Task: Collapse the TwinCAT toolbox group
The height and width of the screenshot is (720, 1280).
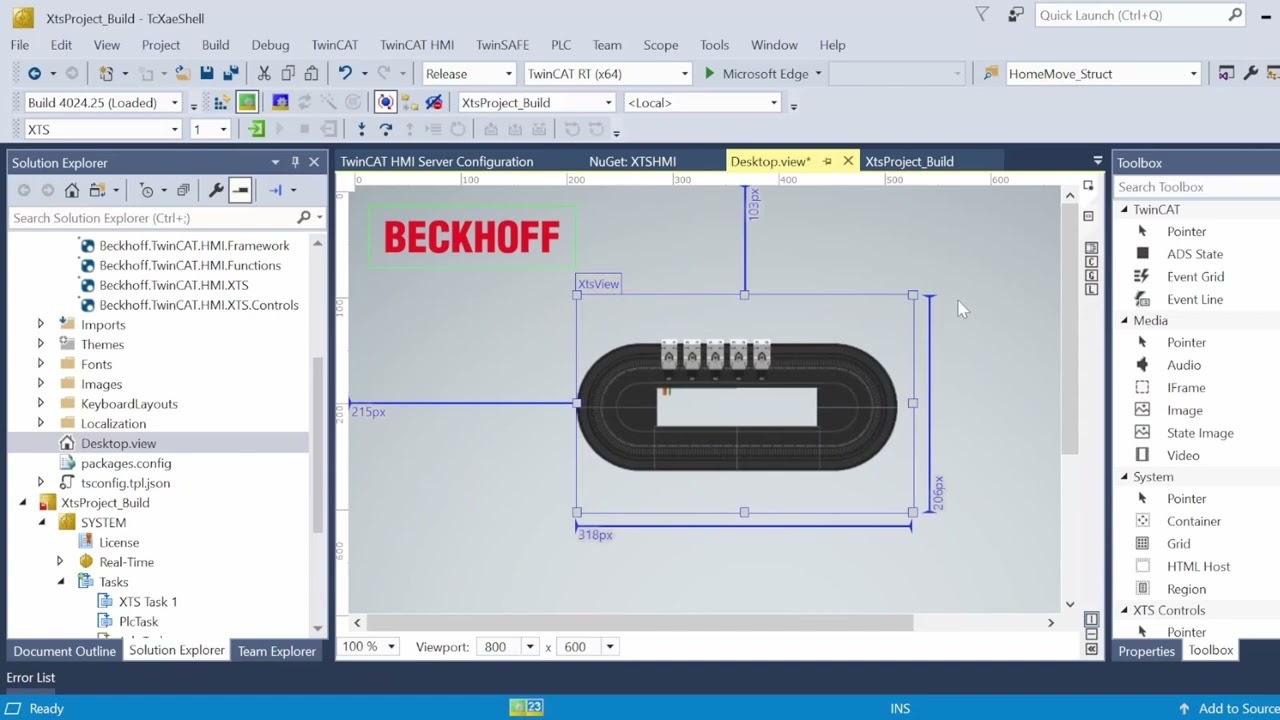Action: [x=1124, y=209]
